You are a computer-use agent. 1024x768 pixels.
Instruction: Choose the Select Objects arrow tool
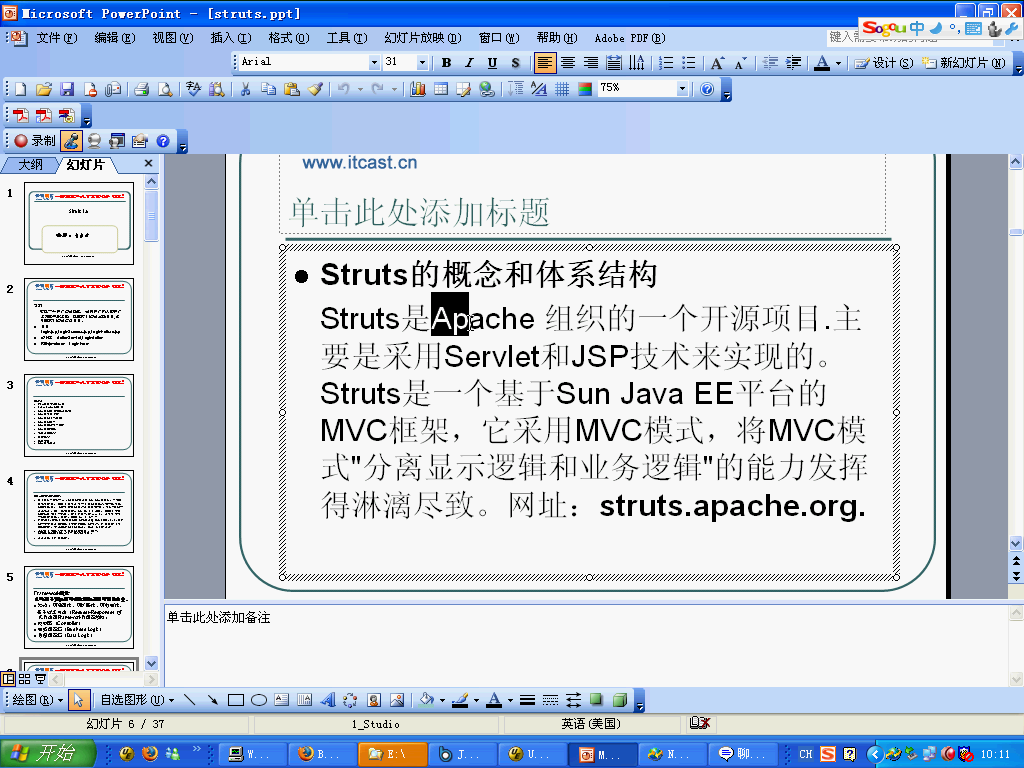[x=78, y=700]
